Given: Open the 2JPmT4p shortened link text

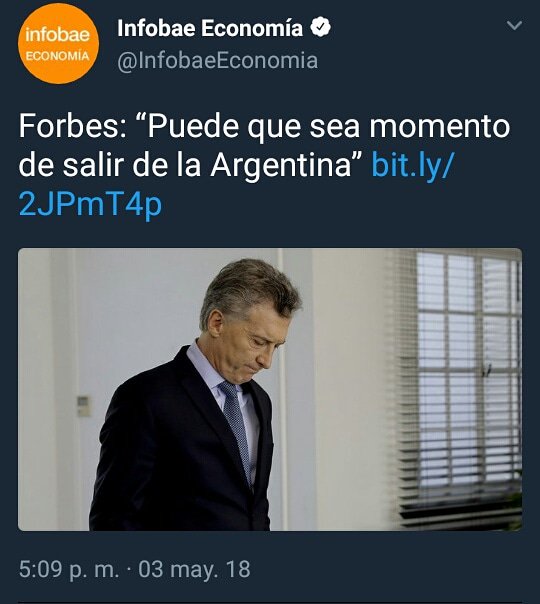Looking at the screenshot, I should pyautogui.click(x=90, y=204).
